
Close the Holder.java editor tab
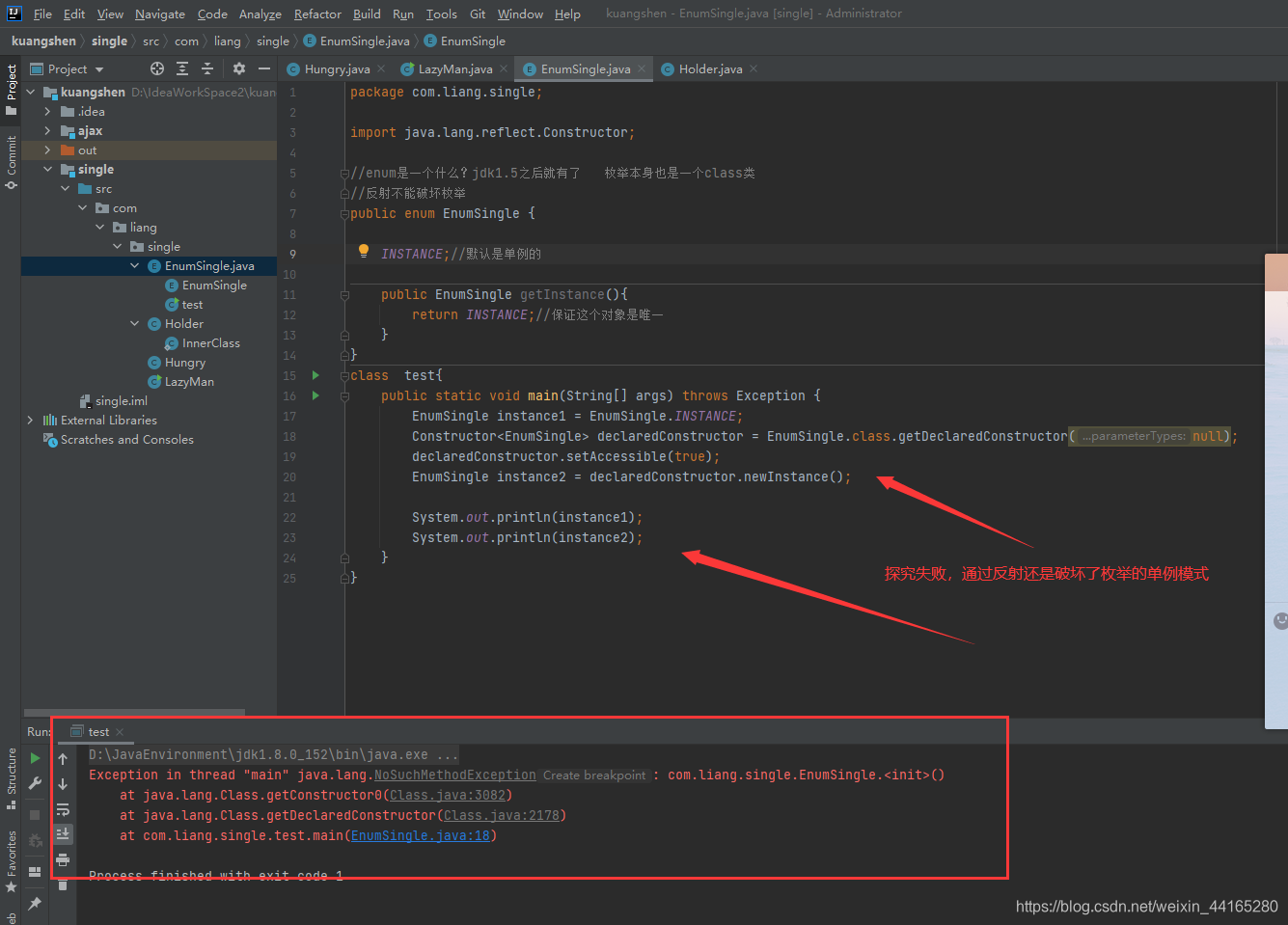tap(754, 68)
